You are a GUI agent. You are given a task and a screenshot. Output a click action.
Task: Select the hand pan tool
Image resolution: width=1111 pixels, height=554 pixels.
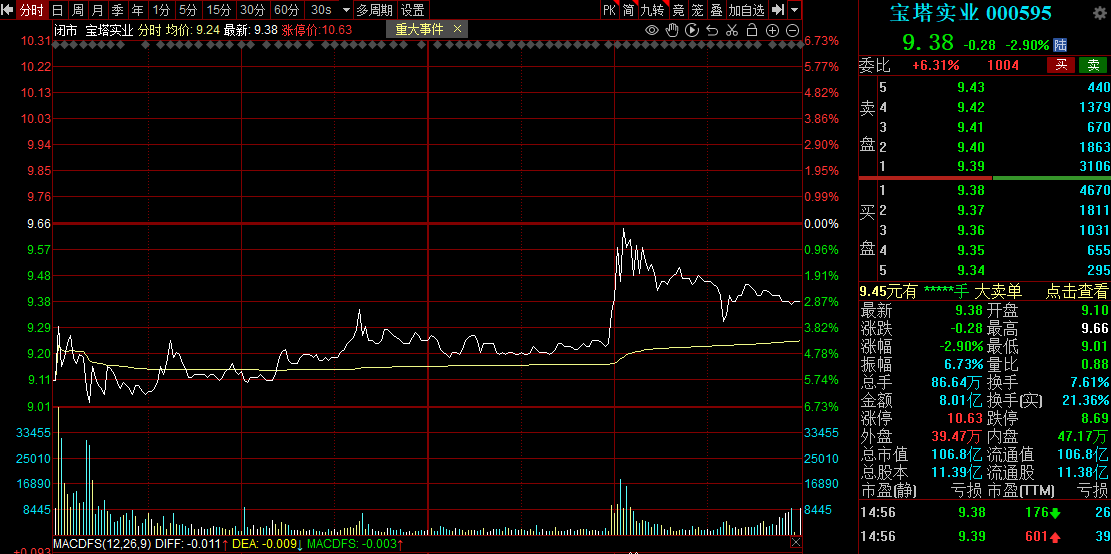(x=672, y=30)
